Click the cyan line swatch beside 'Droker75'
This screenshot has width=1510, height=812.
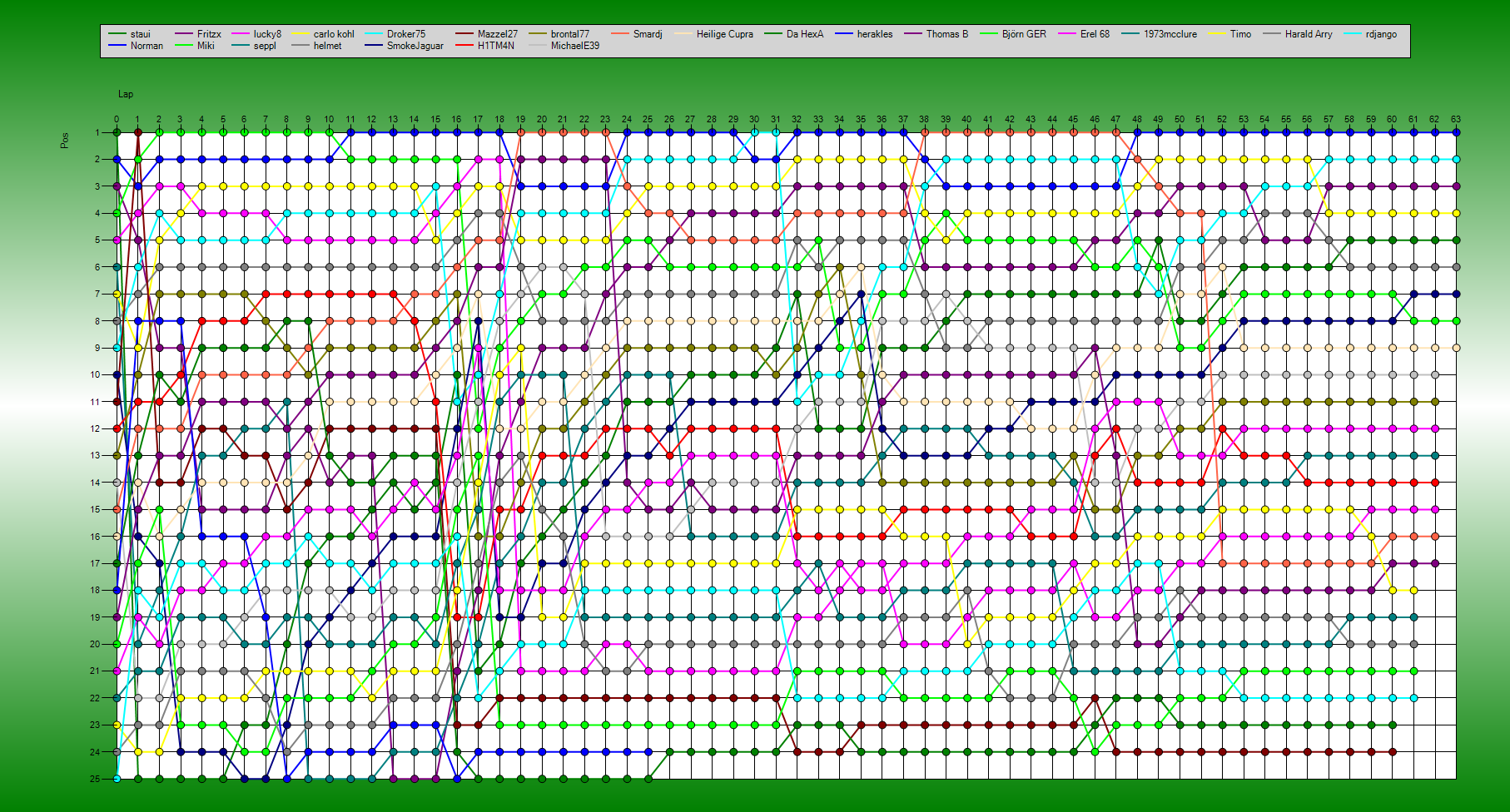pos(374,34)
